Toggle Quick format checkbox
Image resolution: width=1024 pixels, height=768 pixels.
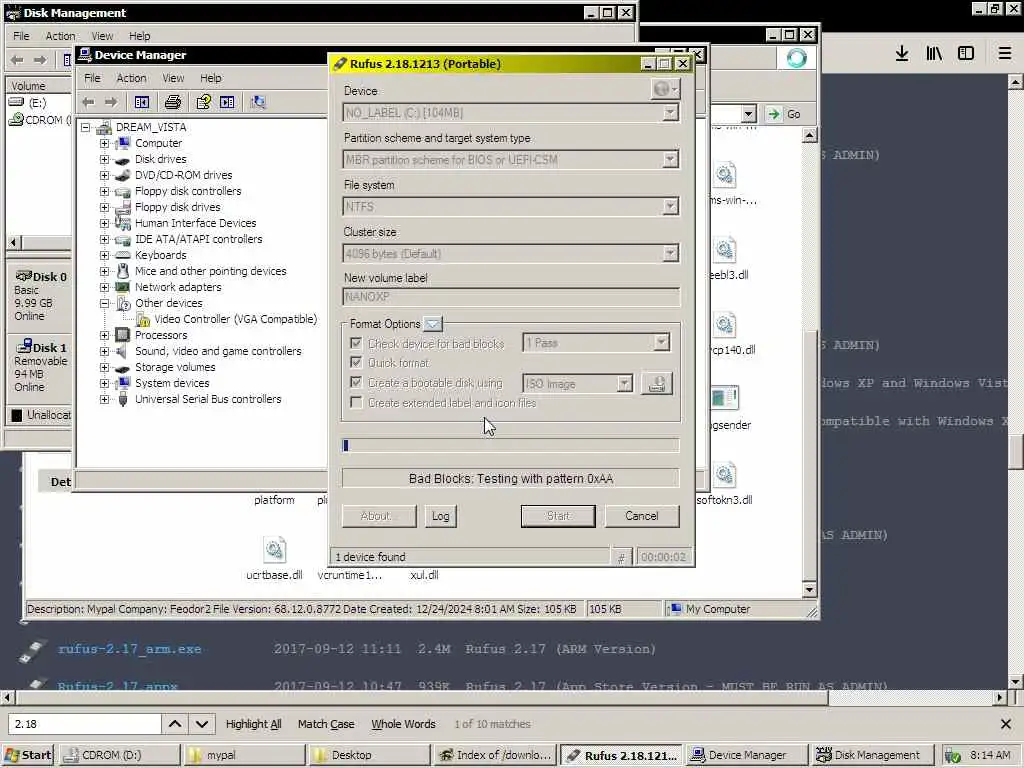coord(356,362)
